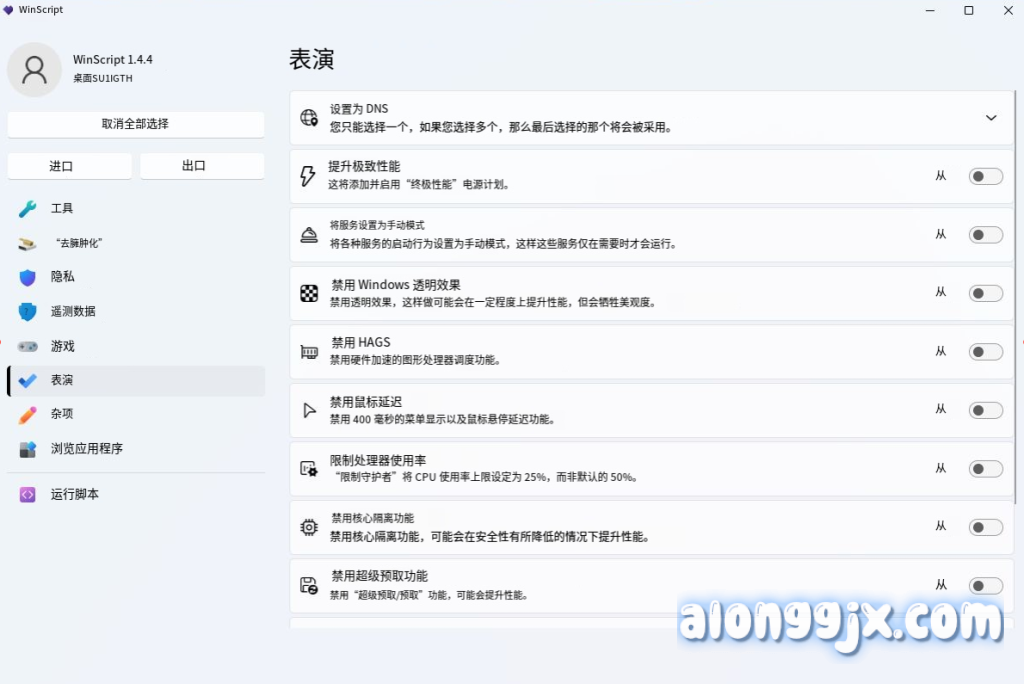Viewport: 1024px width, 684px height.
Task: Expand the 设置为 DNS chevron
Action: click(x=991, y=118)
